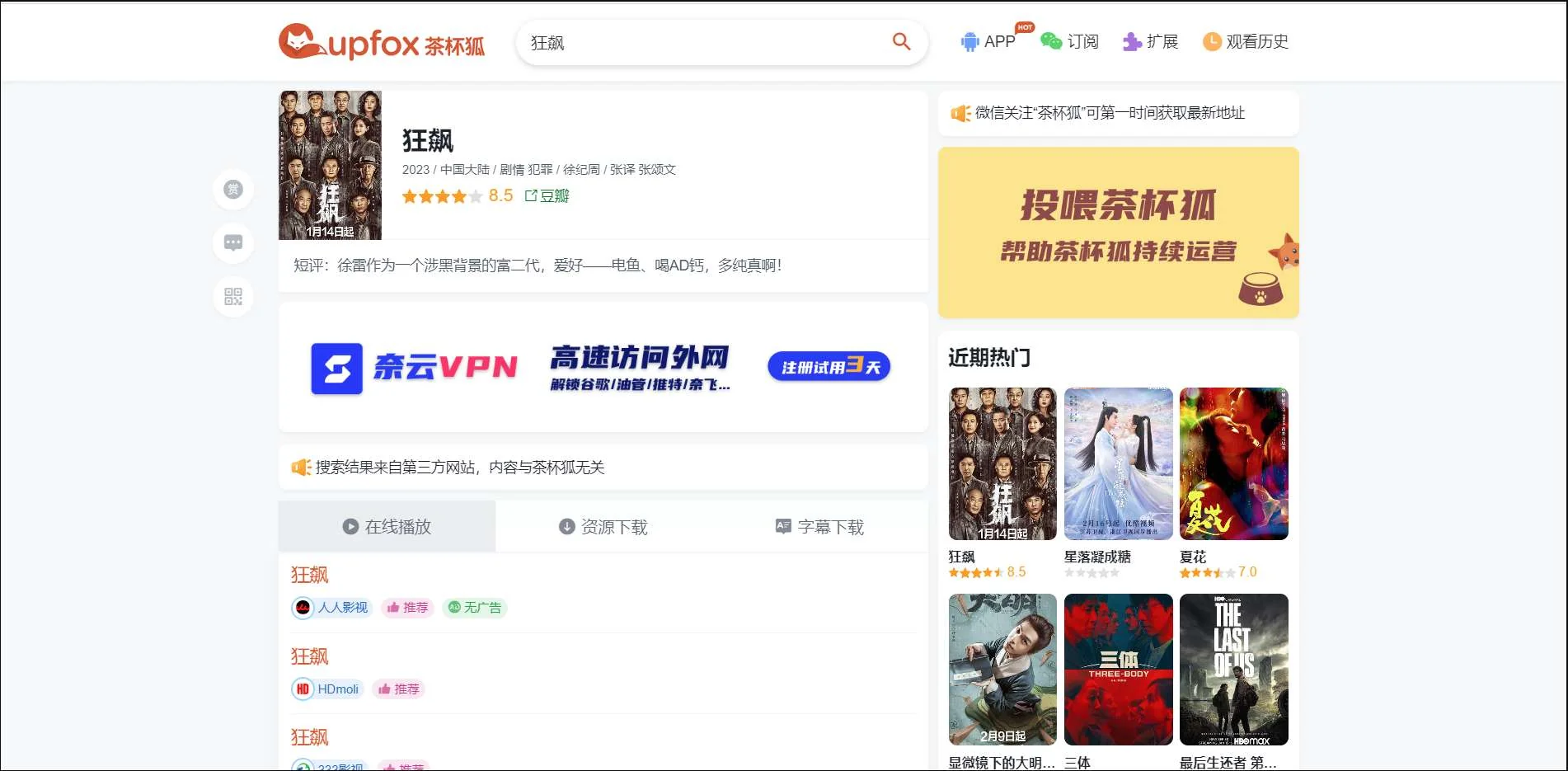Open the 星落凝成糖 poster
Viewport: 1568px width, 771px height.
click(x=1118, y=463)
